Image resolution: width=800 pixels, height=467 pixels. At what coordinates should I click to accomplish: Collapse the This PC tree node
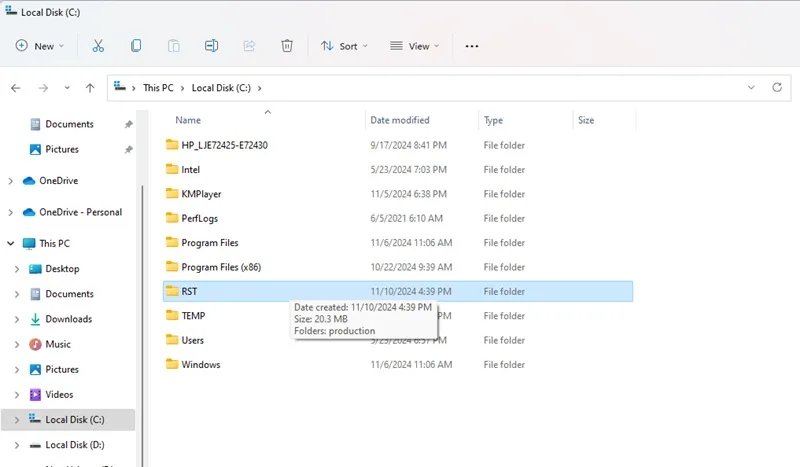click(10, 243)
